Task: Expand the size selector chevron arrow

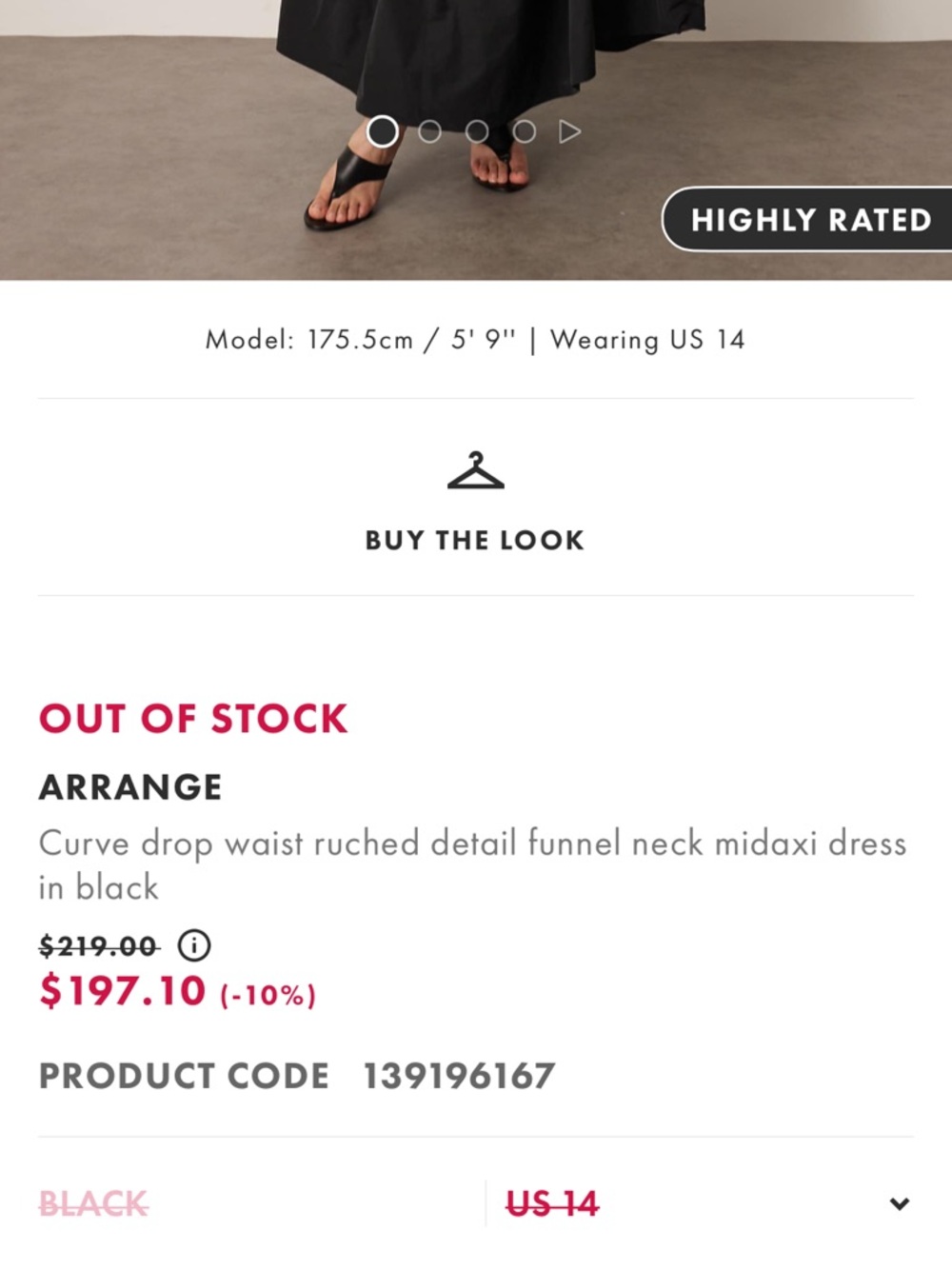Action: 899,1204
